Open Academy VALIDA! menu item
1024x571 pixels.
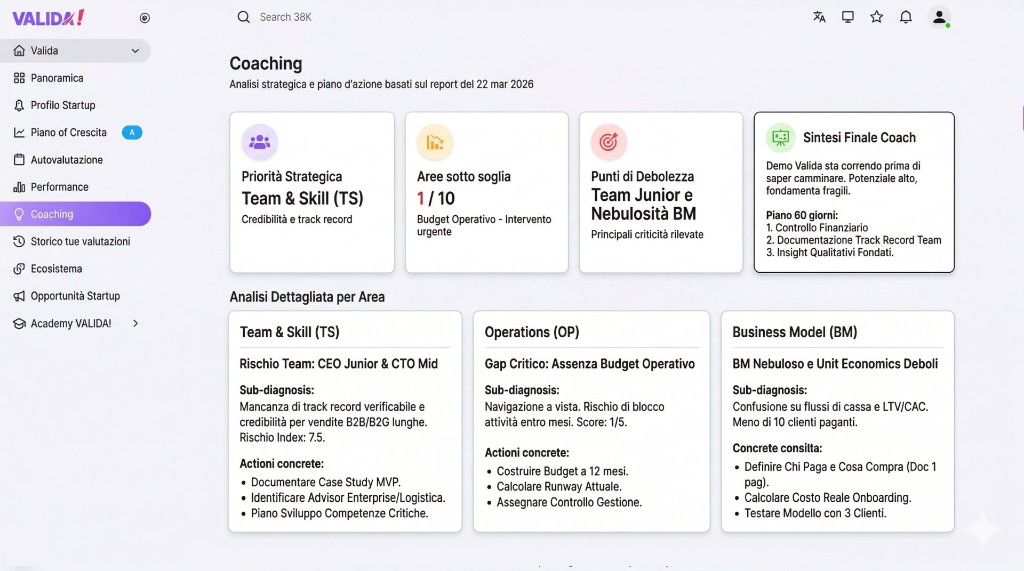76,323
